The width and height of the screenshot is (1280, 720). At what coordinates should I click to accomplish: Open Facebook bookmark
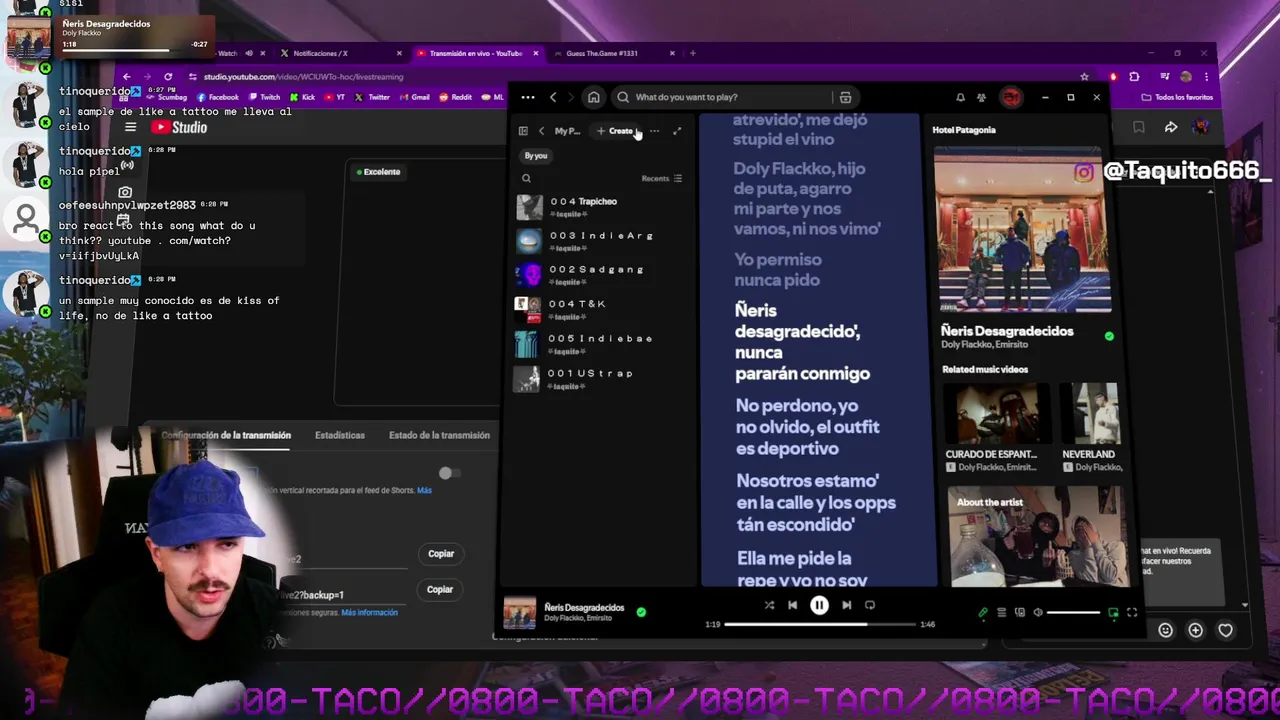(218, 97)
